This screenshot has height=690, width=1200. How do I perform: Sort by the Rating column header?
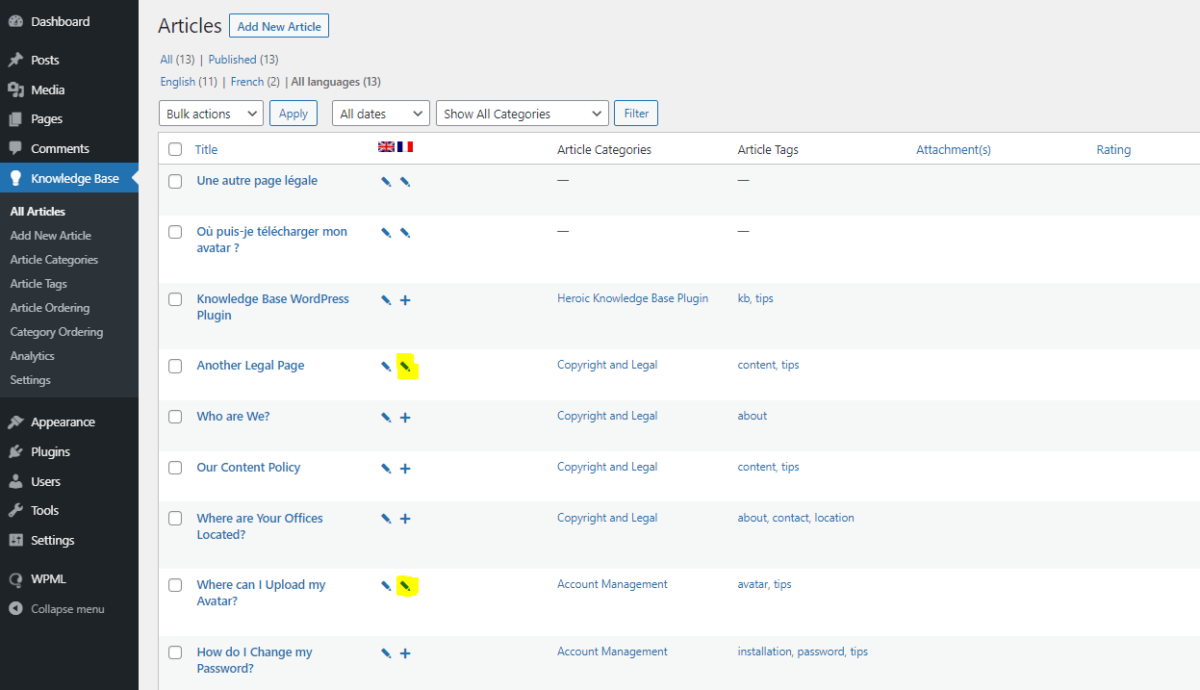(1113, 150)
